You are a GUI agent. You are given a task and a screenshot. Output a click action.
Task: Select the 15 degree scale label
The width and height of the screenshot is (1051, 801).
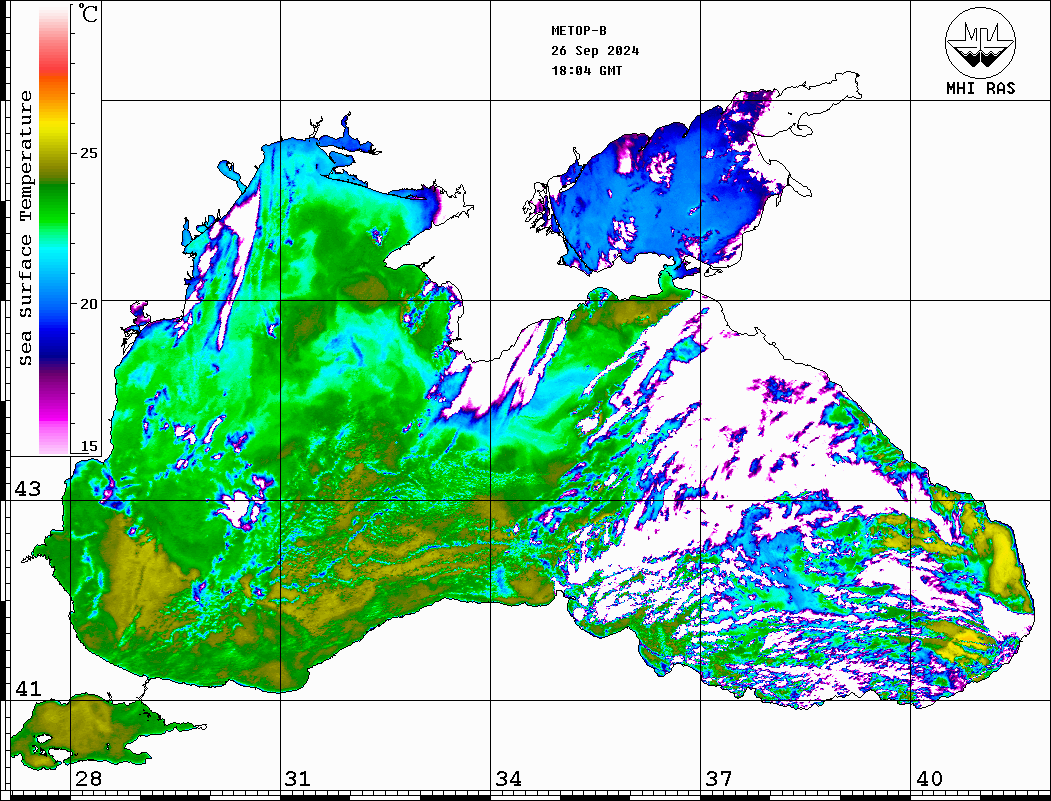[90, 446]
